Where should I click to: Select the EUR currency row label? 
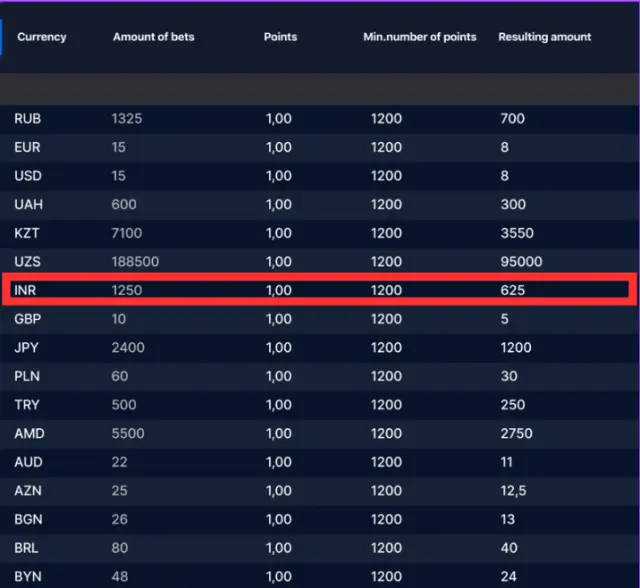(x=27, y=148)
